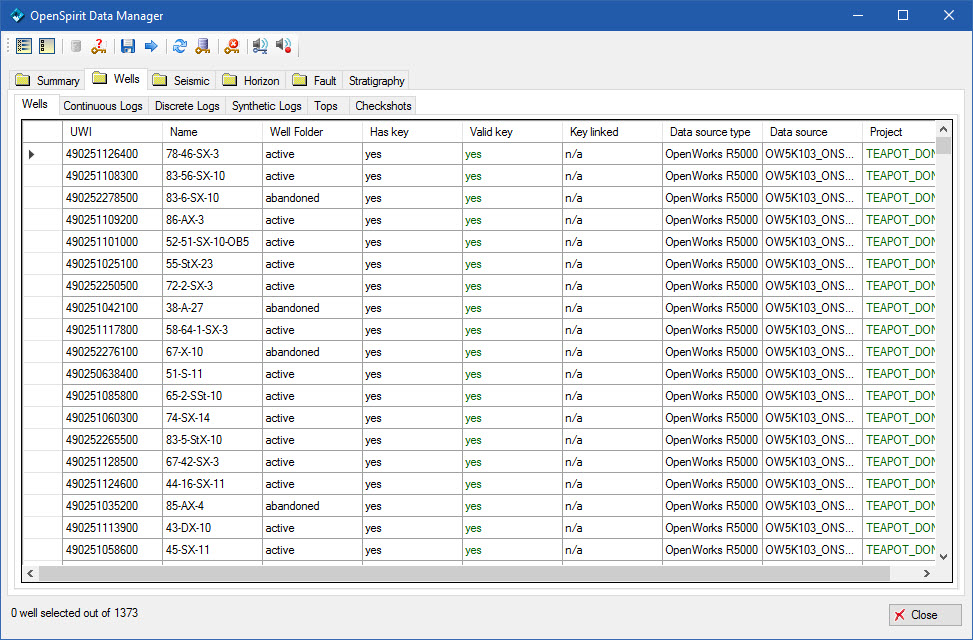
Task: Click the blue floppy disk save icon
Action: [128, 46]
